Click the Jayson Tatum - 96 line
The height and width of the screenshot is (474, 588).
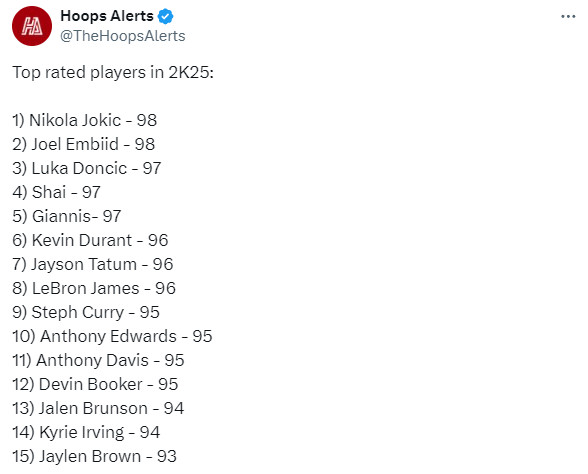pyautogui.click(x=93, y=264)
